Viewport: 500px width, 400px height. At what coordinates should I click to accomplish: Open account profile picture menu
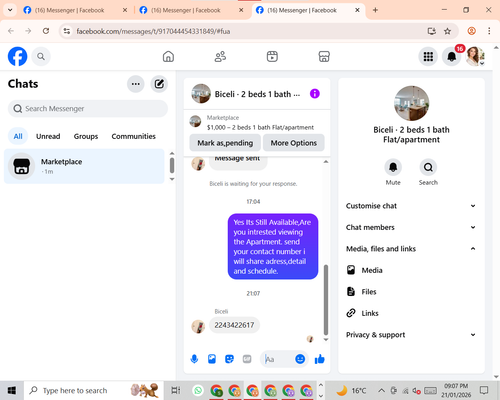(x=475, y=56)
